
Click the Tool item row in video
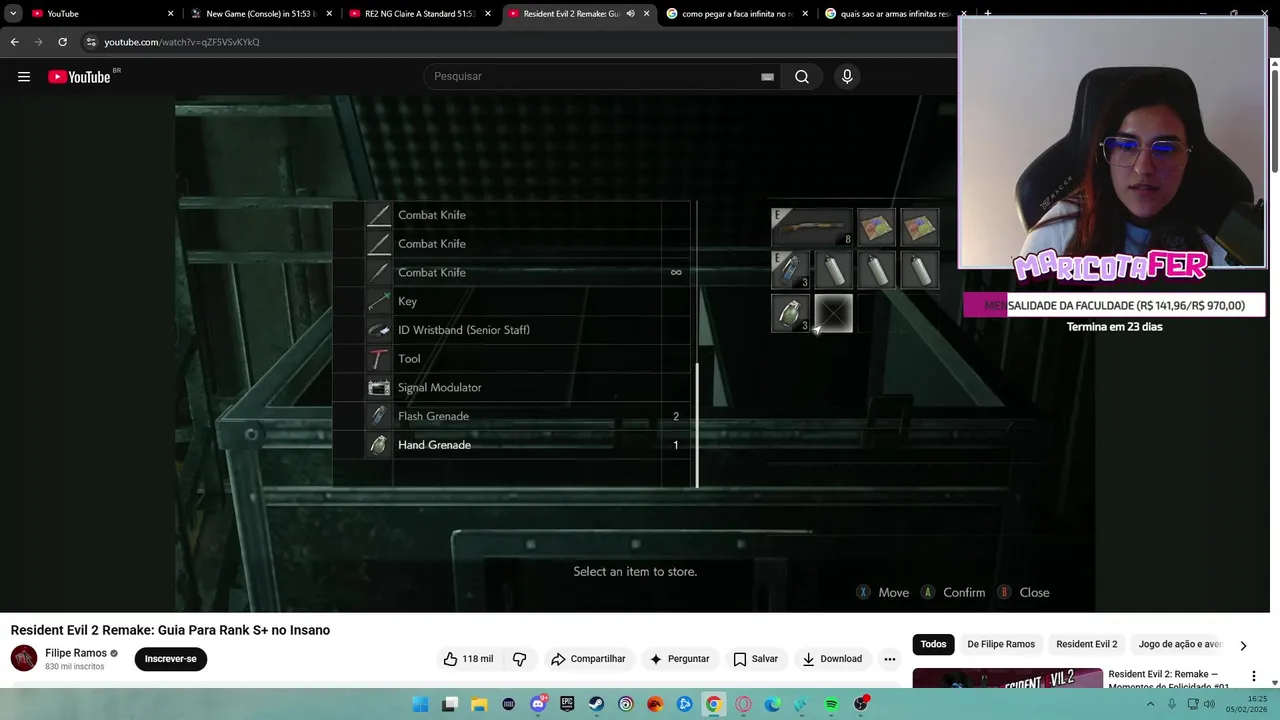(x=512, y=359)
